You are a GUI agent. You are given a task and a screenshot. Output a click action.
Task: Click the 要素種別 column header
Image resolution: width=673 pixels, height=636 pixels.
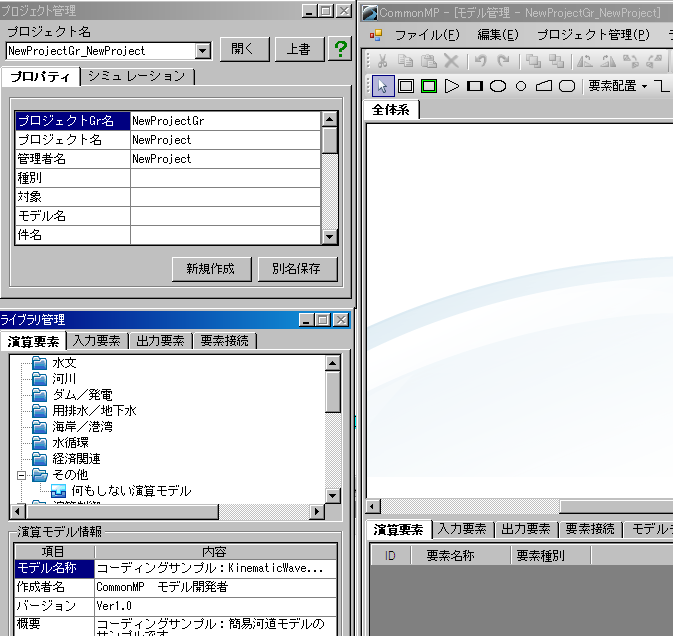(x=551, y=556)
